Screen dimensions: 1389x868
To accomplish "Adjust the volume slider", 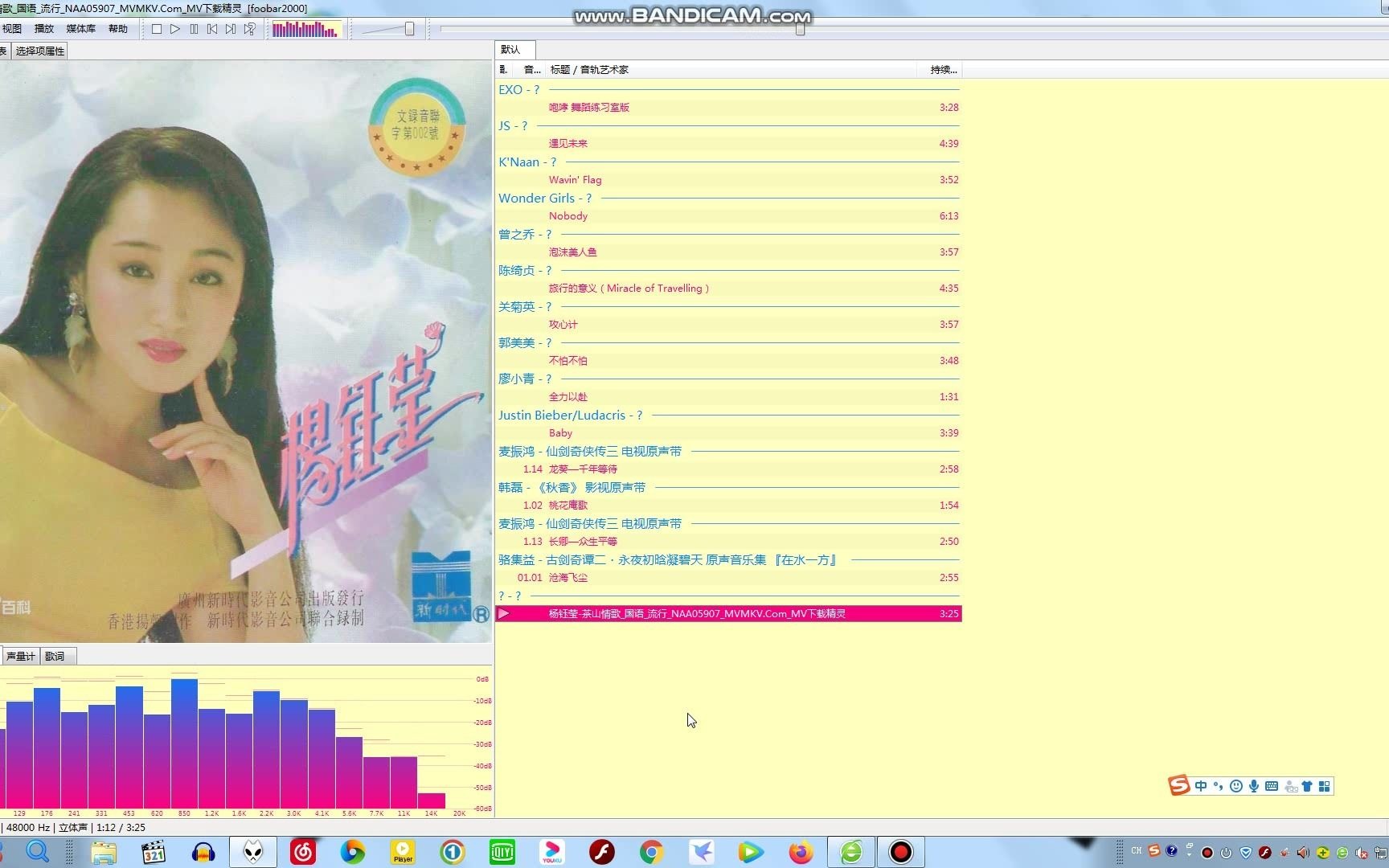I will pos(409,29).
